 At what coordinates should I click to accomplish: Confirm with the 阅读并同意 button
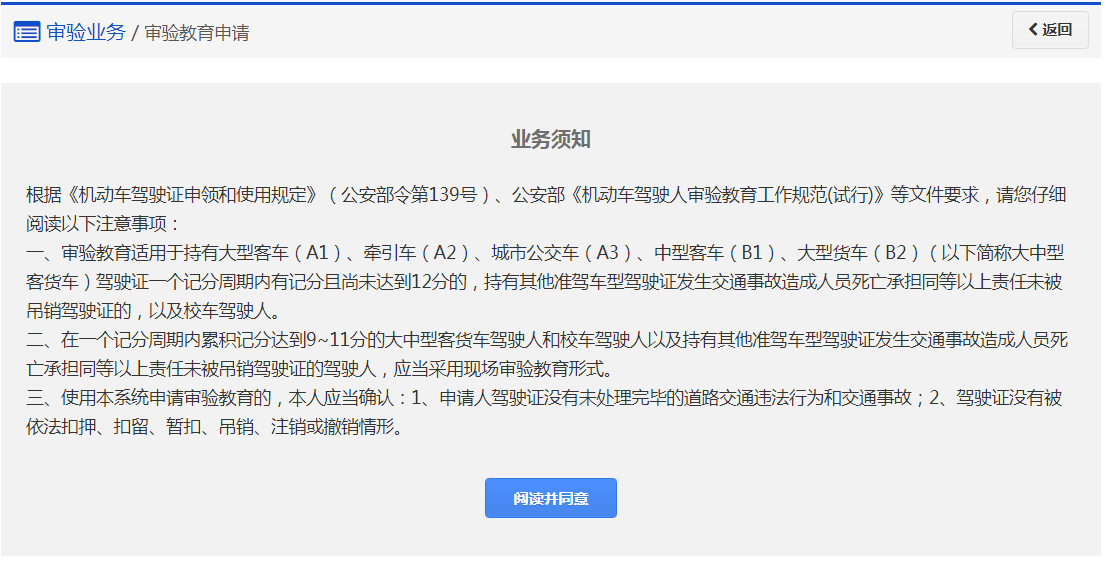(550, 498)
